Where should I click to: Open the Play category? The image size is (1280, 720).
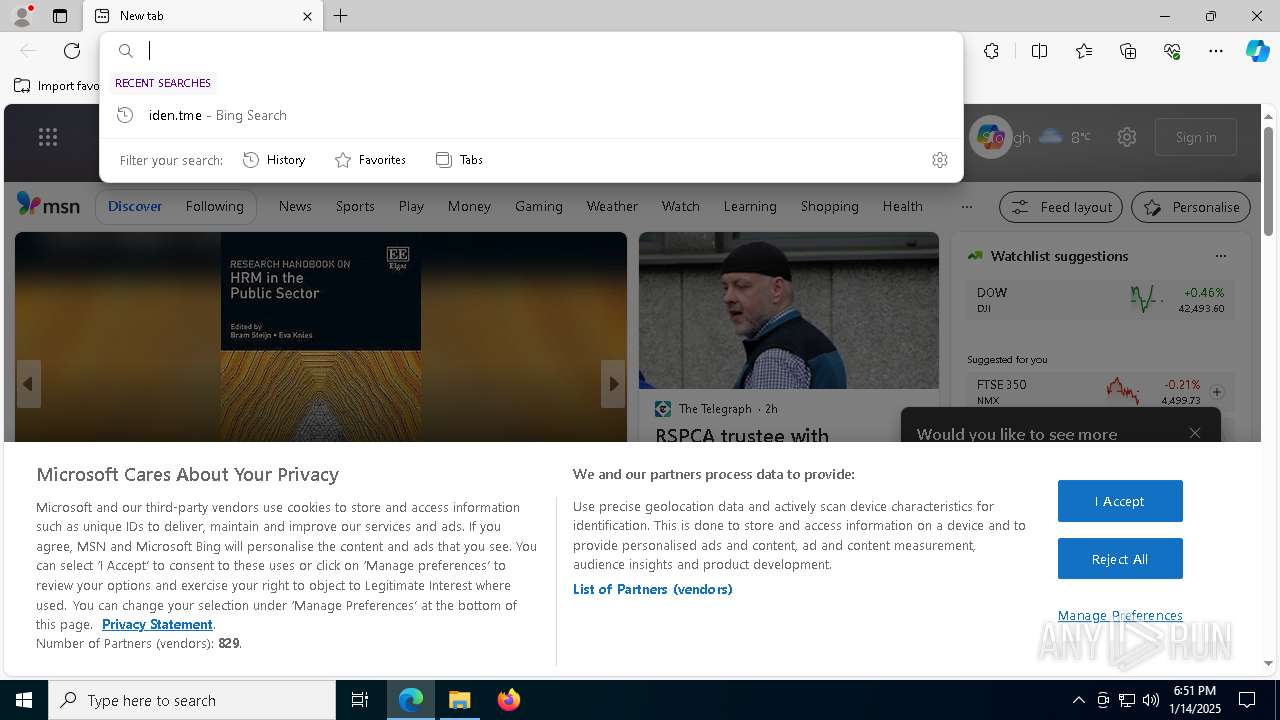click(x=411, y=206)
